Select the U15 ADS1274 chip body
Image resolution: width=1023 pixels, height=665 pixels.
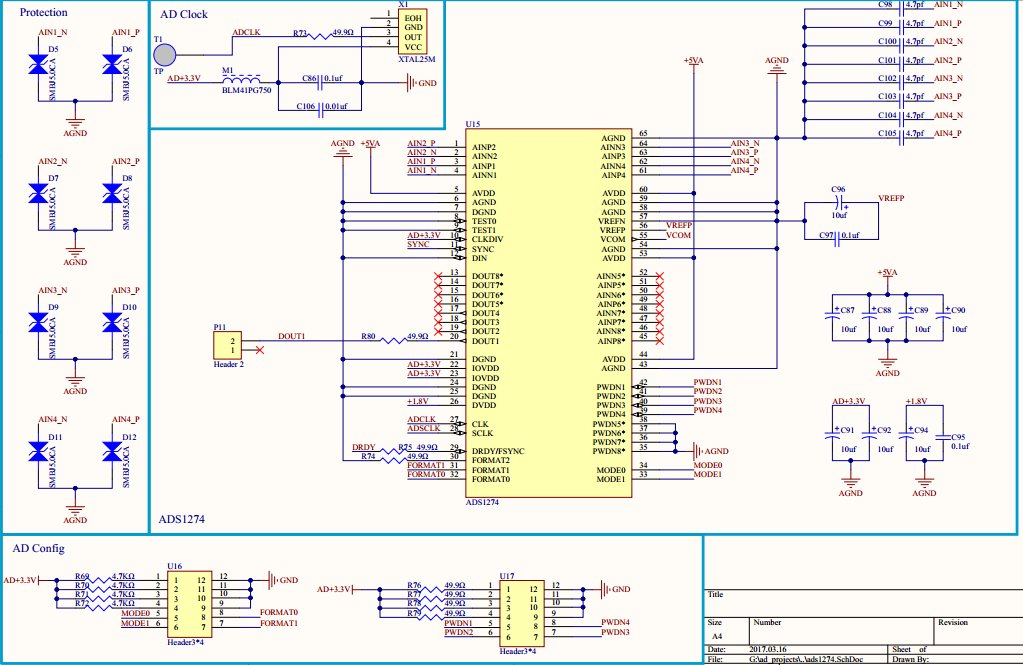tap(549, 313)
